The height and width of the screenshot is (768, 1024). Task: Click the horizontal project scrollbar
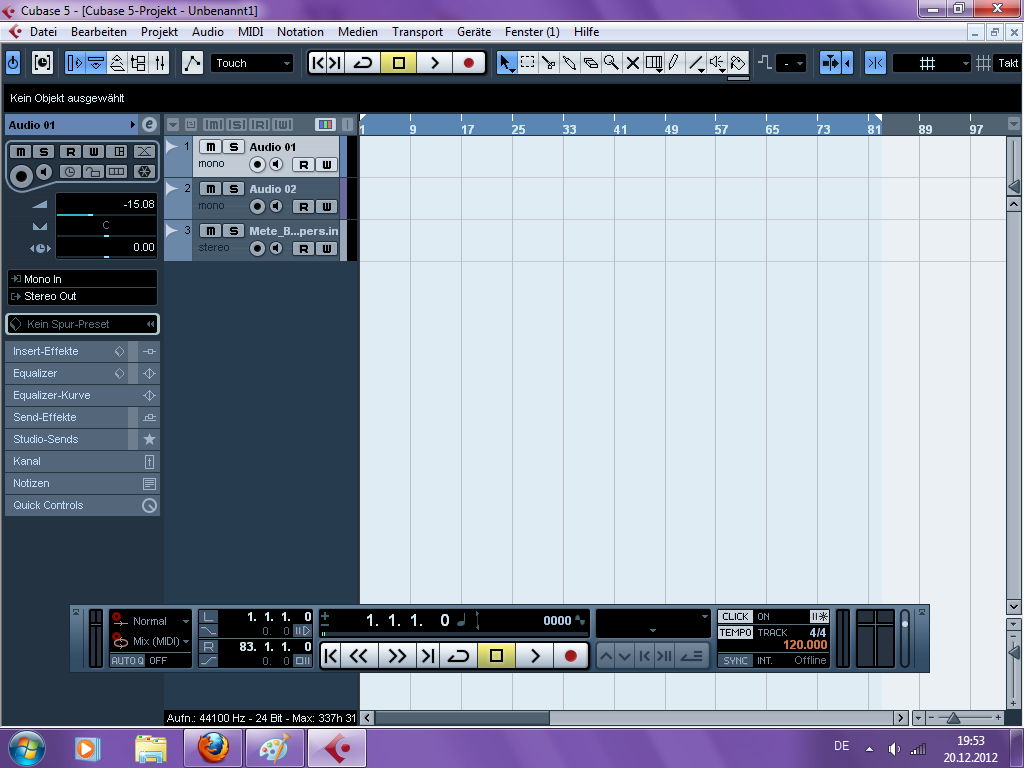pos(462,718)
